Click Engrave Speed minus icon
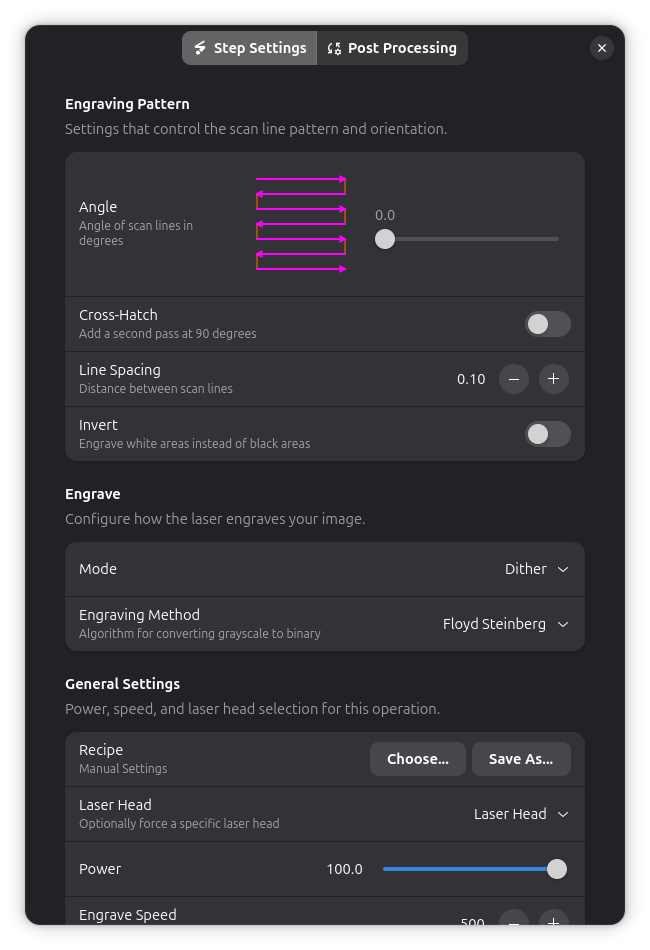650x950 pixels. 514,917
